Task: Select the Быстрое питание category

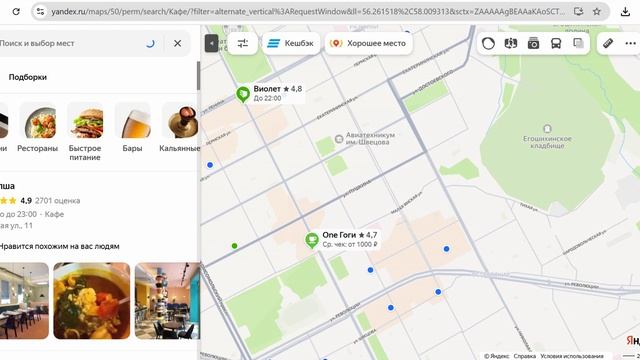Action: coord(85,132)
